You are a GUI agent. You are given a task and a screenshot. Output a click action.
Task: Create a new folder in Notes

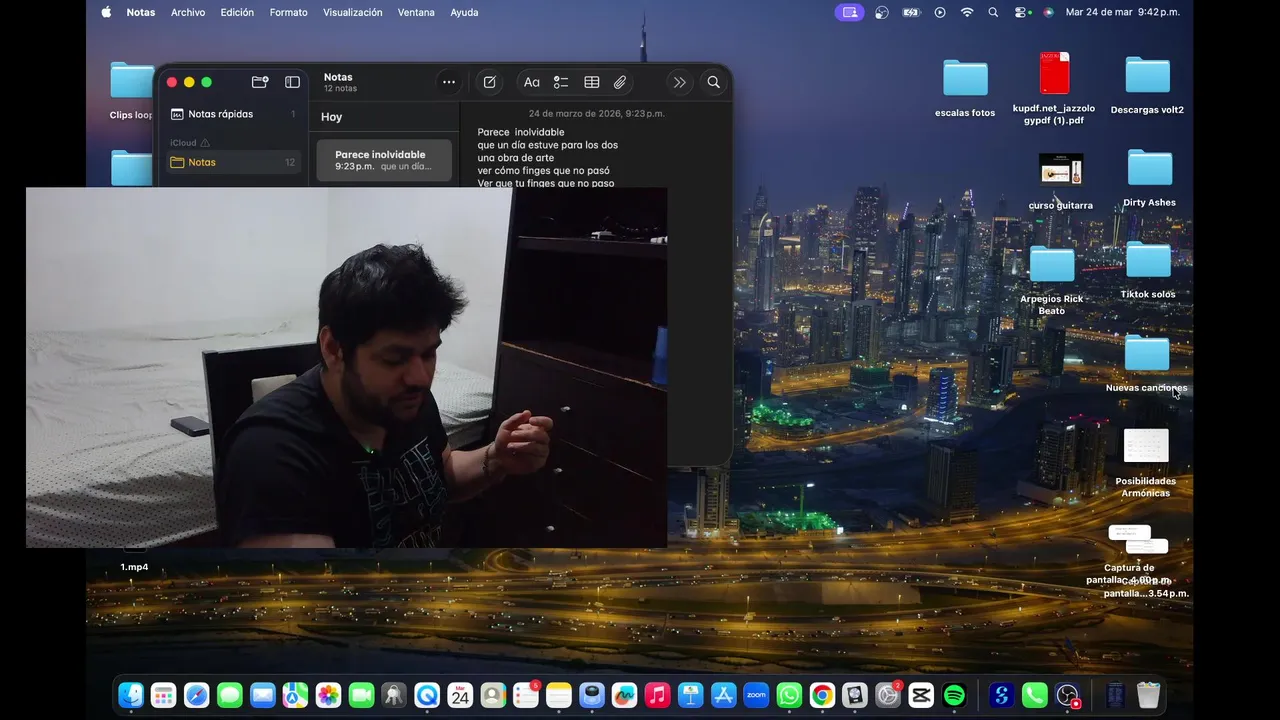260,82
